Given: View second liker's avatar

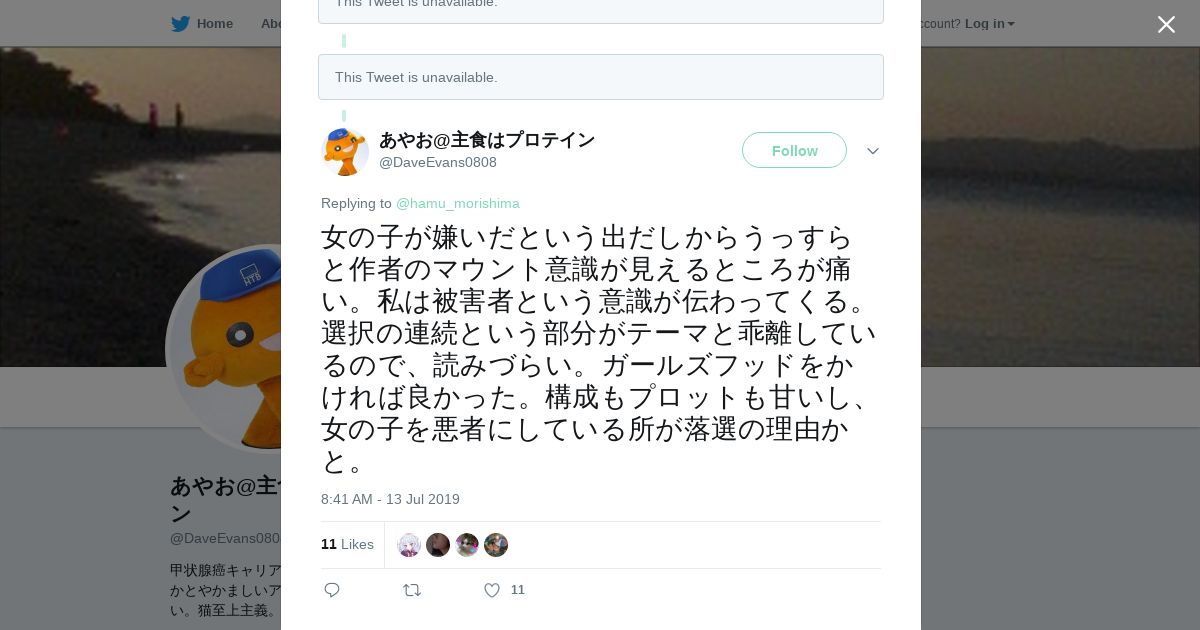Looking at the screenshot, I should pyautogui.click(x=438, y=545).
